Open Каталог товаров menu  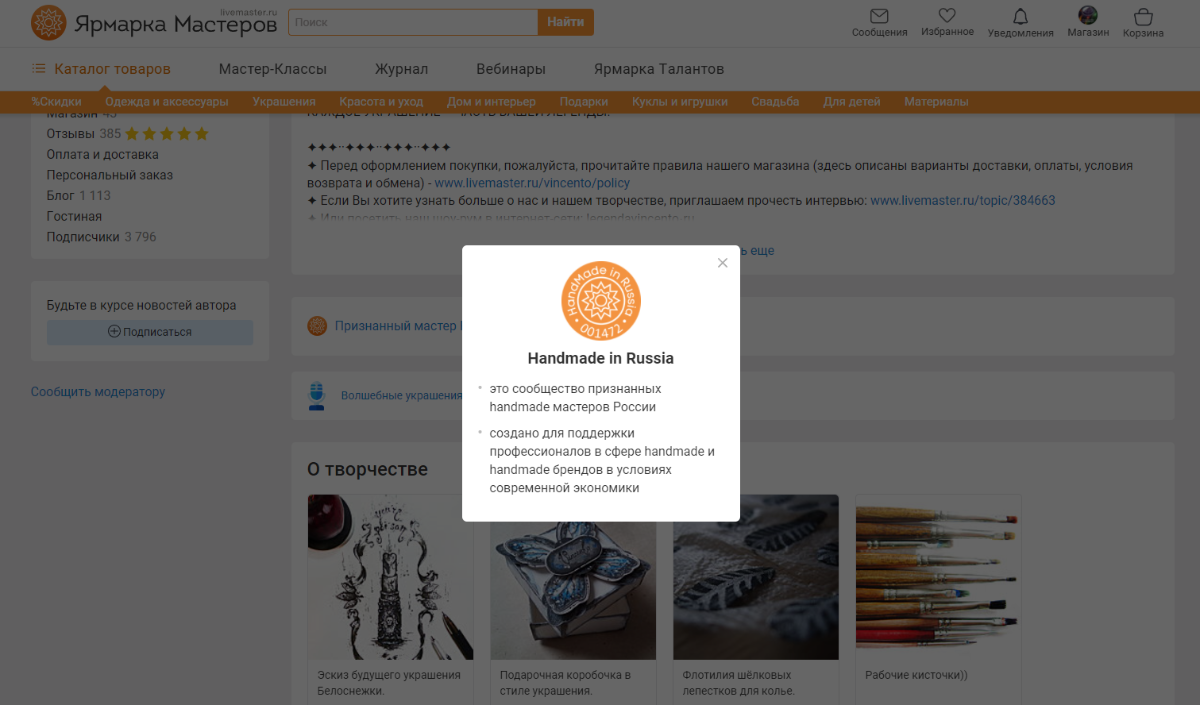coord(101,69)
